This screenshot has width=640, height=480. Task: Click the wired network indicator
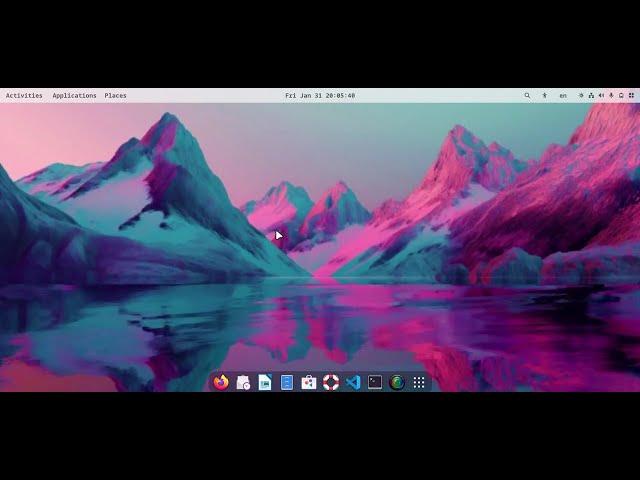(x=591, y=96)
